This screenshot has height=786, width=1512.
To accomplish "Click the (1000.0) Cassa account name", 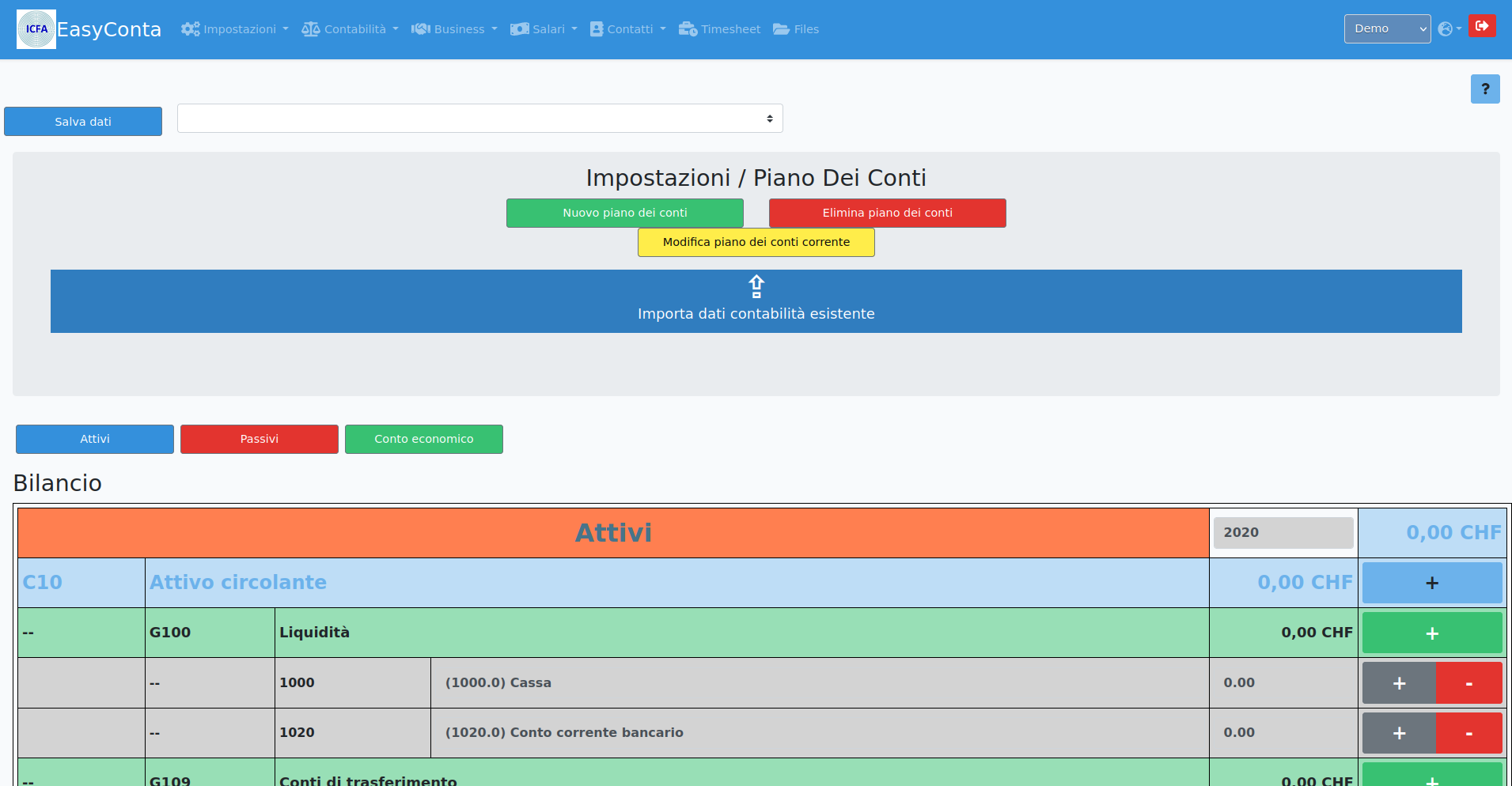I will click(x=498, y=682).
